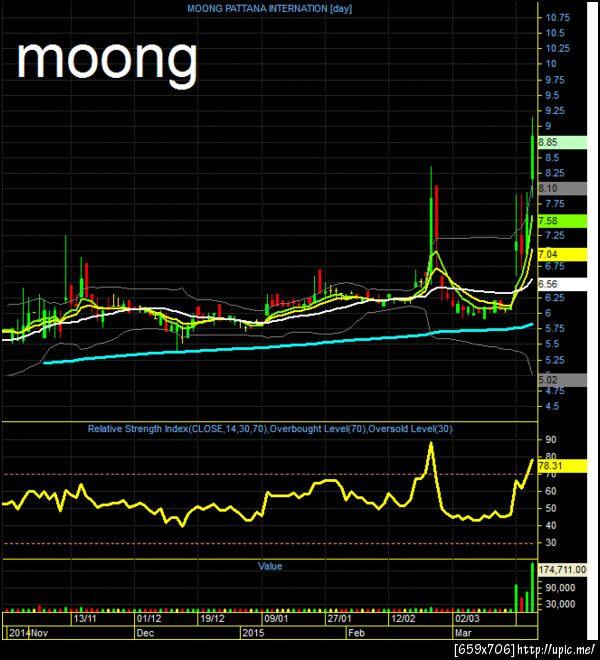Click the 90,000 value axis tick
Screen dimensions: 600x660
560,588
